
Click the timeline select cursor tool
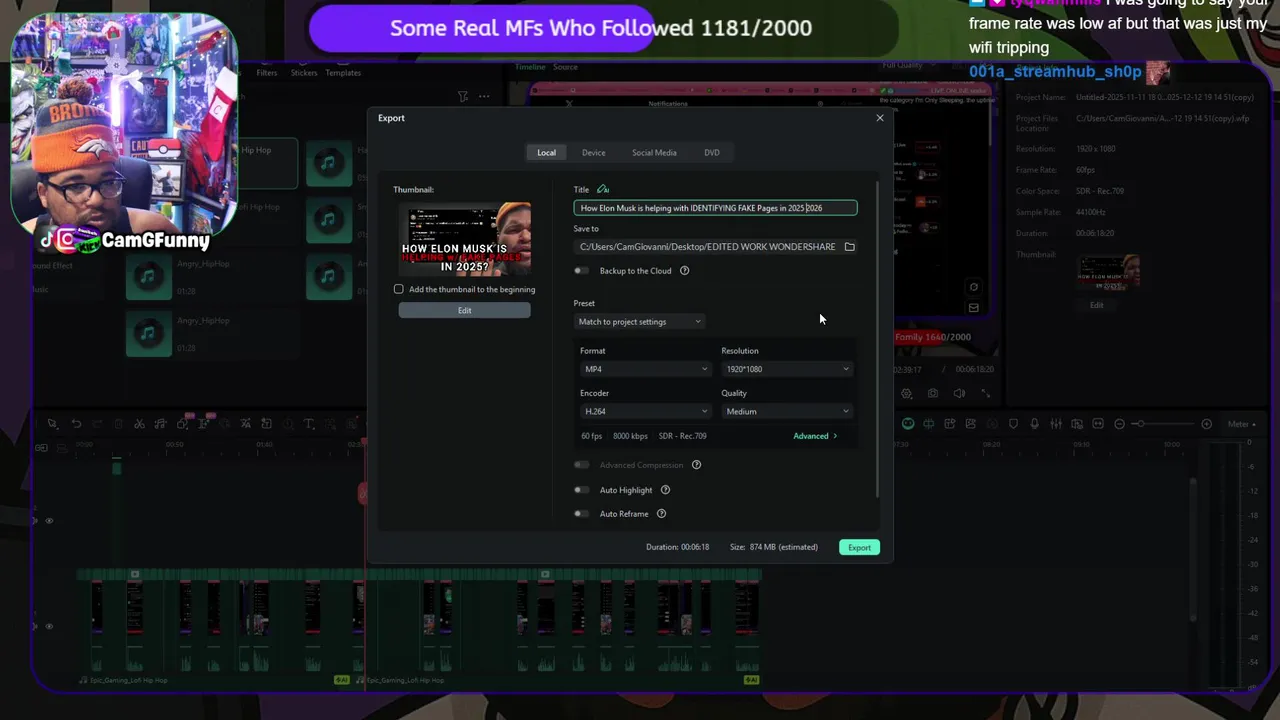pyautogui.click(x=52, y=424)
